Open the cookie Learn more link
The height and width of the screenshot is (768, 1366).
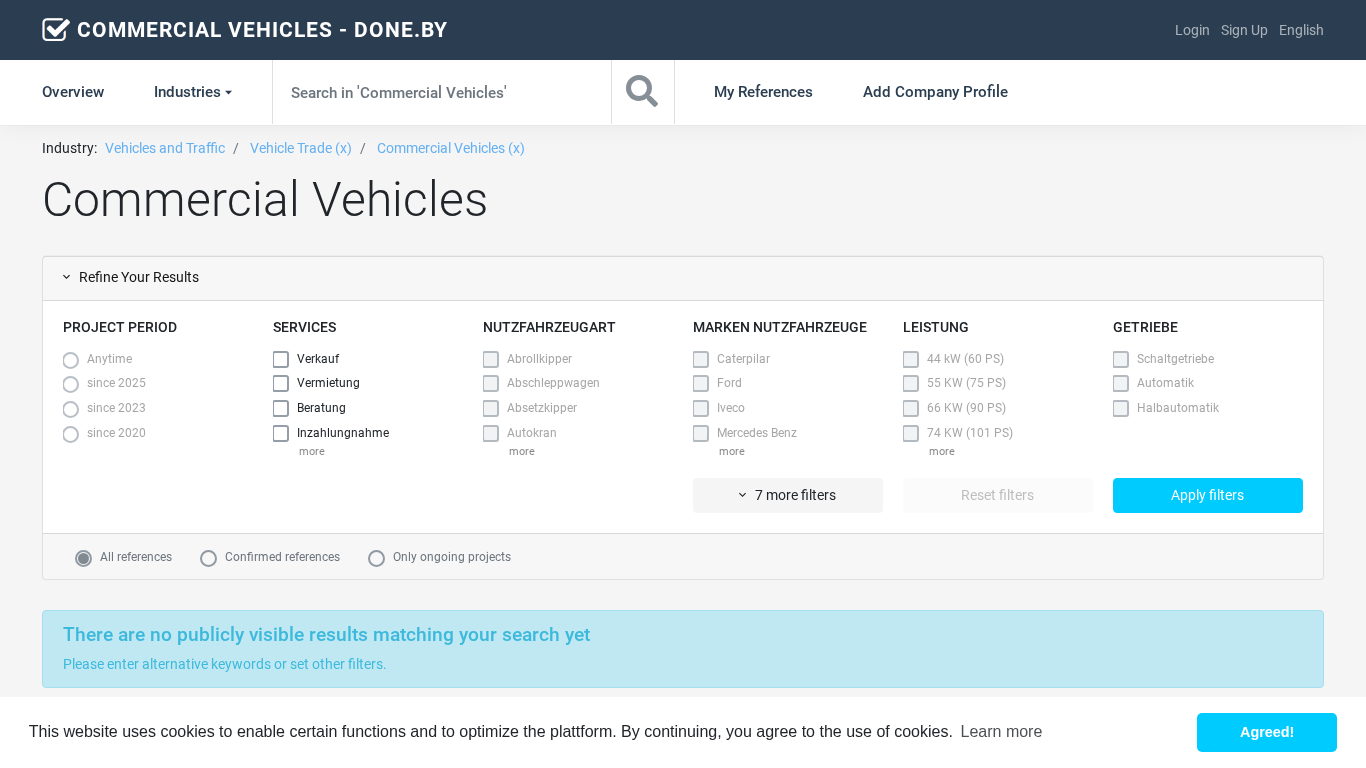tap(1001, 732)
